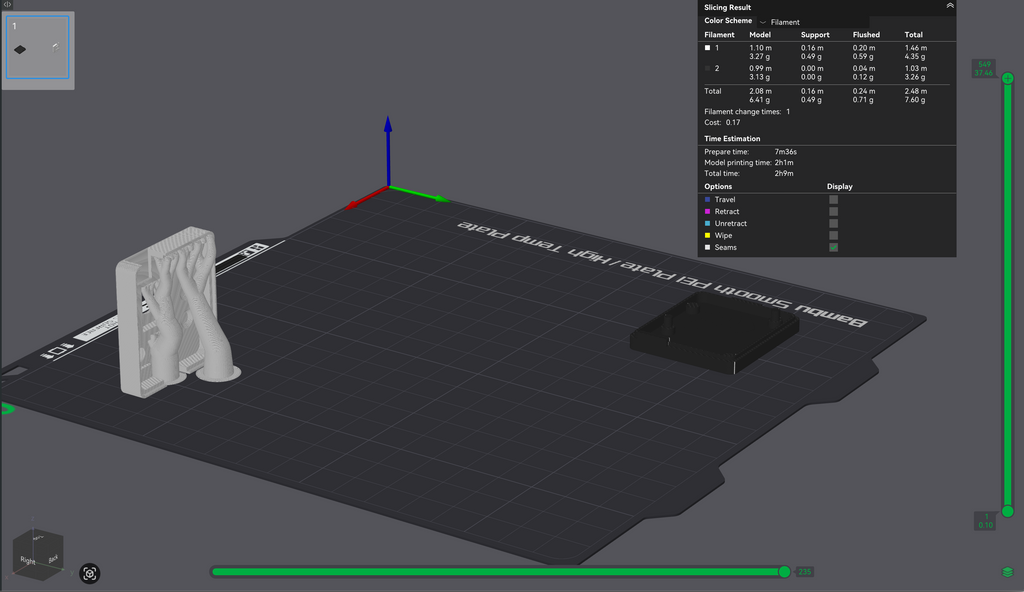Enable the Wipe display checkbox
The height and width of the screenshot is (592, 1024).
pos(833,235)
